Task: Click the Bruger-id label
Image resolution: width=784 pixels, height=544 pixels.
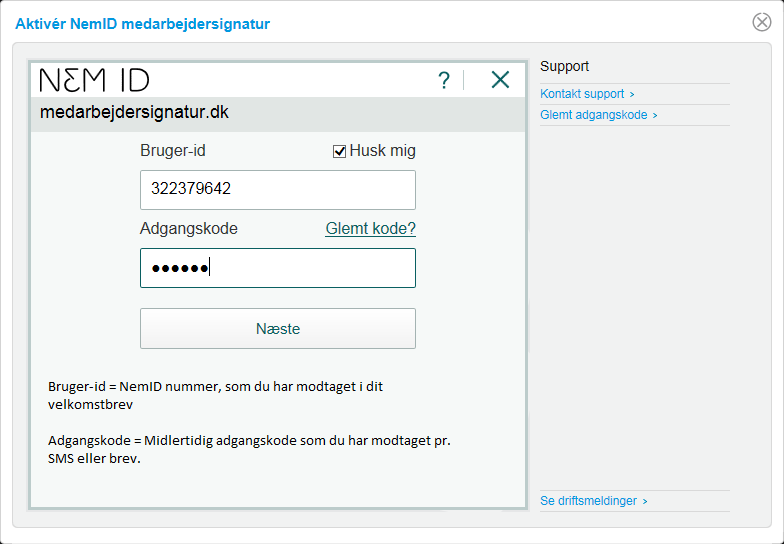Action: point(172,150)
